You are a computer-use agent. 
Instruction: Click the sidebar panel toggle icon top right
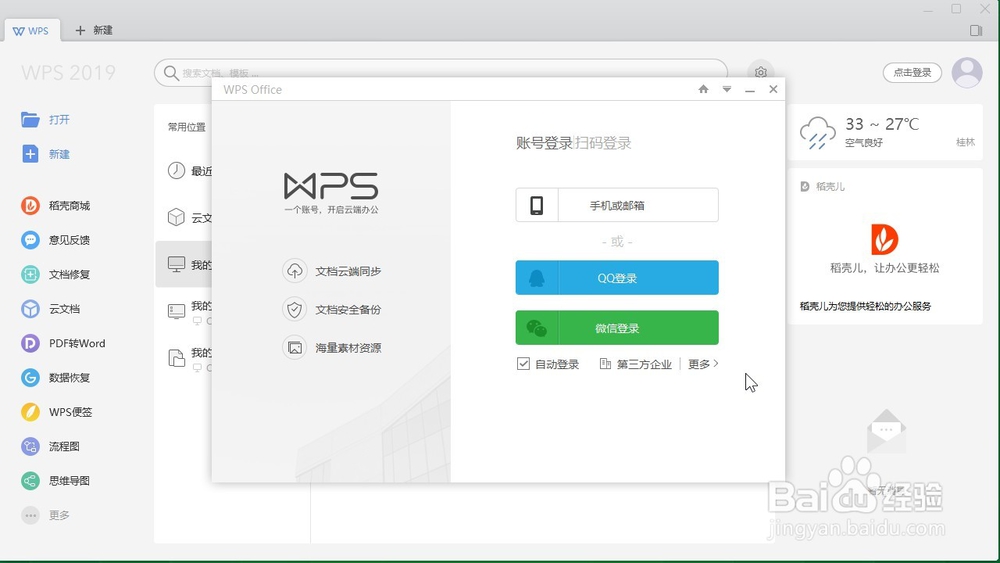(975, 31)
